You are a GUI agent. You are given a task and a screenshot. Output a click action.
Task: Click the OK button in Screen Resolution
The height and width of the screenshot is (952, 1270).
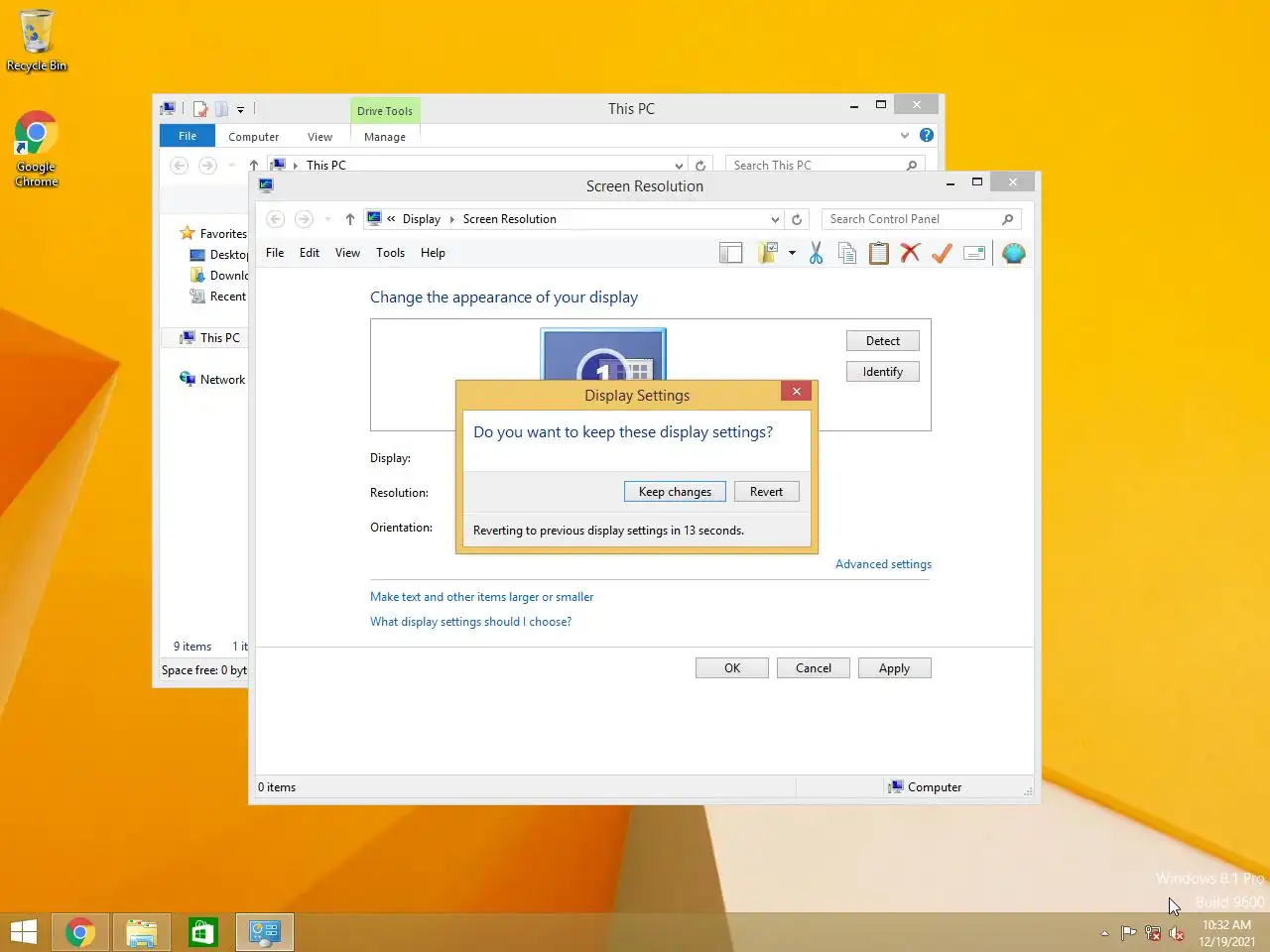tap(732, 668)
